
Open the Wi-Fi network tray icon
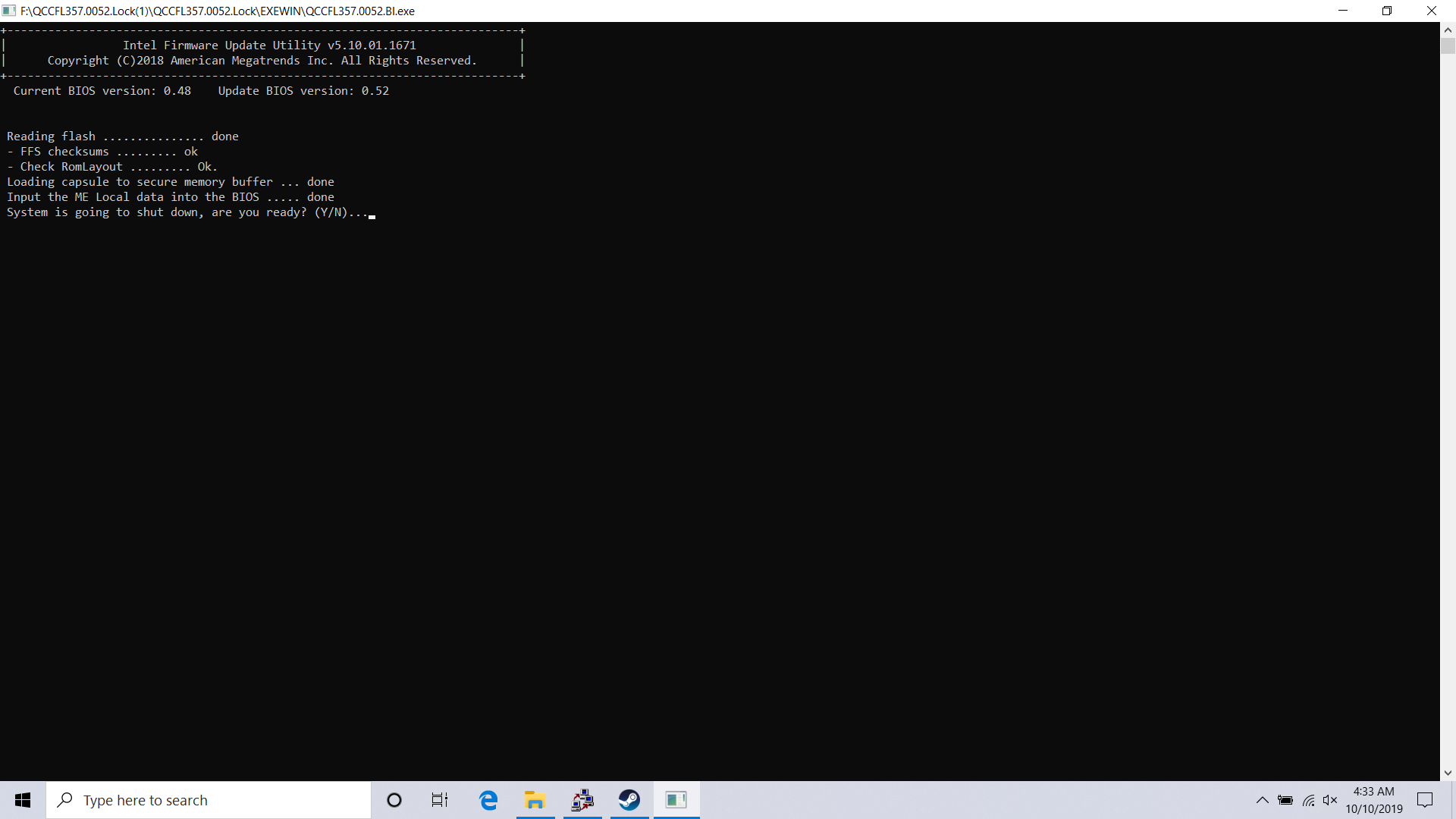point(1309,800)
